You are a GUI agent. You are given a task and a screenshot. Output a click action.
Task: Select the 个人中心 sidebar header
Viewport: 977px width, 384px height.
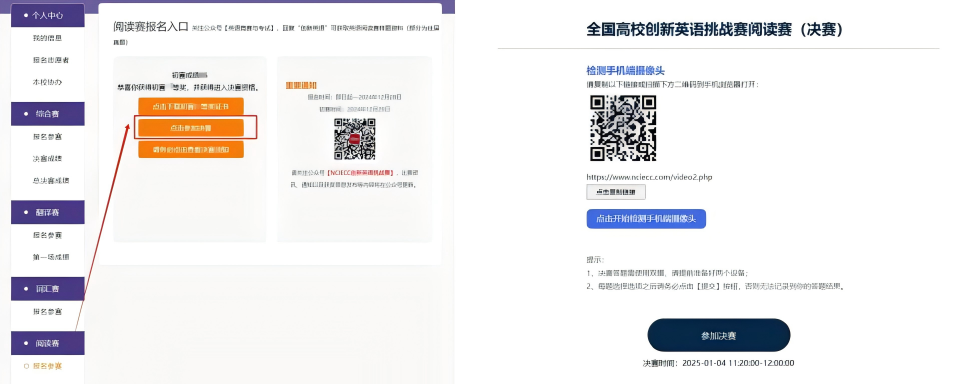[x=47, y=15]
